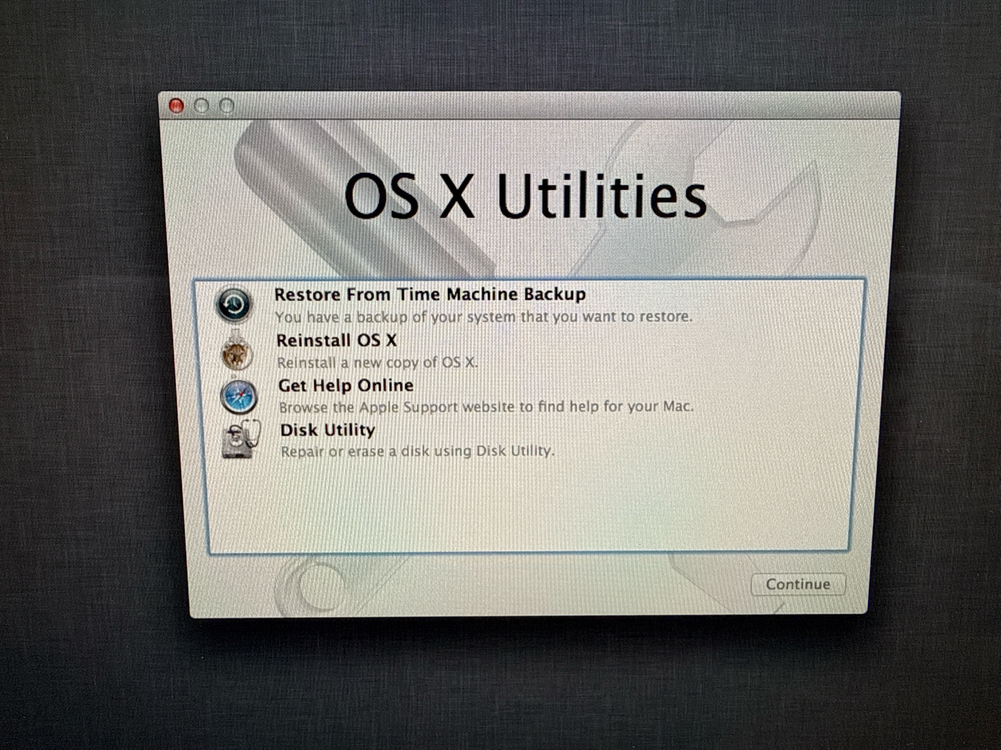Click the empty window title bar
The width and height of the screenshot is (1001, 750).
[x=560, y=105]
